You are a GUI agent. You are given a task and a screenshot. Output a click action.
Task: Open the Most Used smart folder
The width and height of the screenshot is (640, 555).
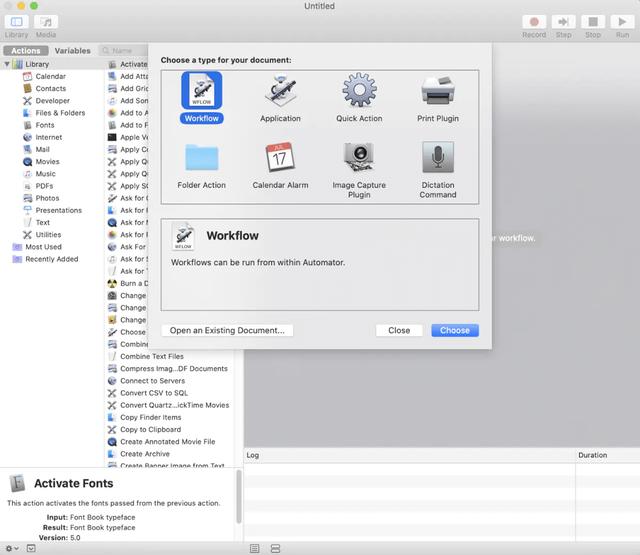tap(43, 247)
